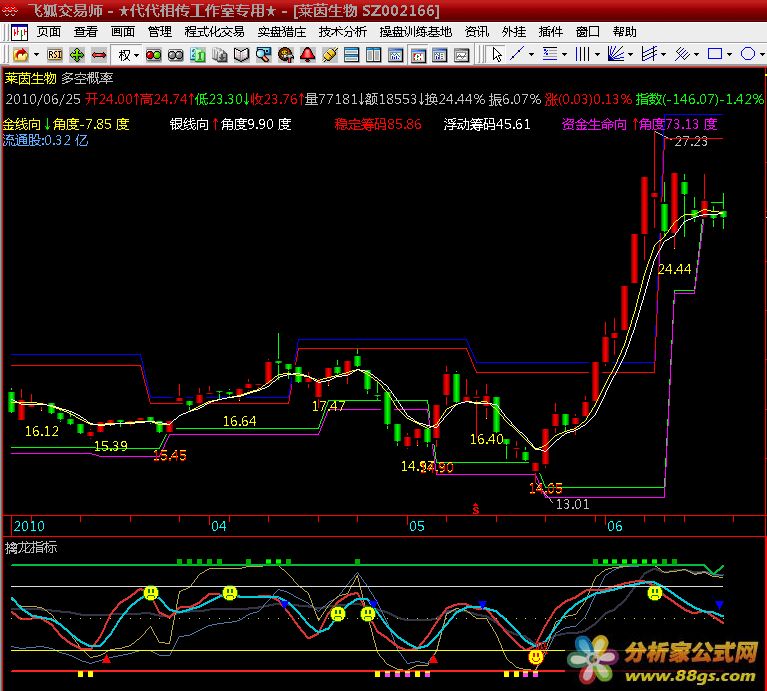Toggle the red-green linked circles icon
Screen dimensions: 767x691
click(x=153, y=54)
